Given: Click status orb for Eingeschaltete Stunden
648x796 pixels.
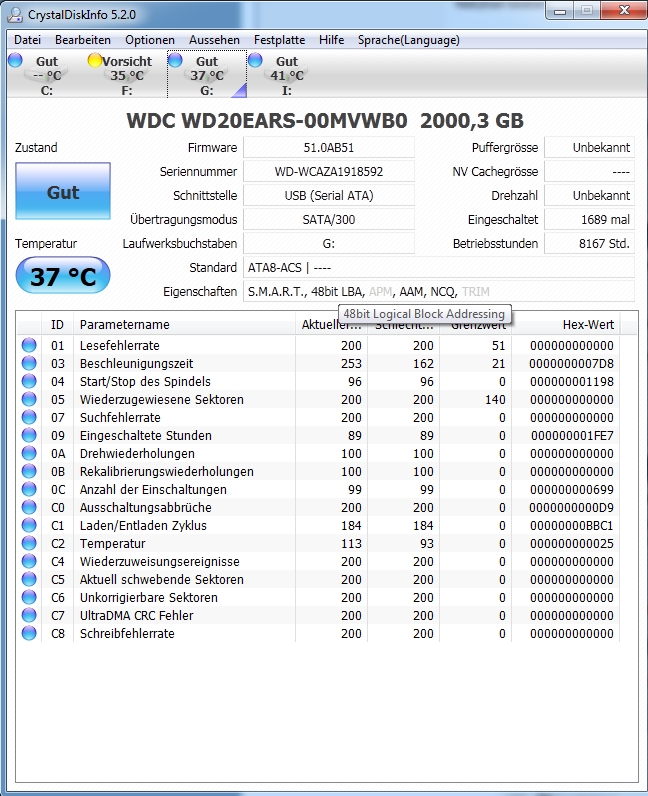Looking at the screenshot, I should pyautogui.click(x=29, y=435).
